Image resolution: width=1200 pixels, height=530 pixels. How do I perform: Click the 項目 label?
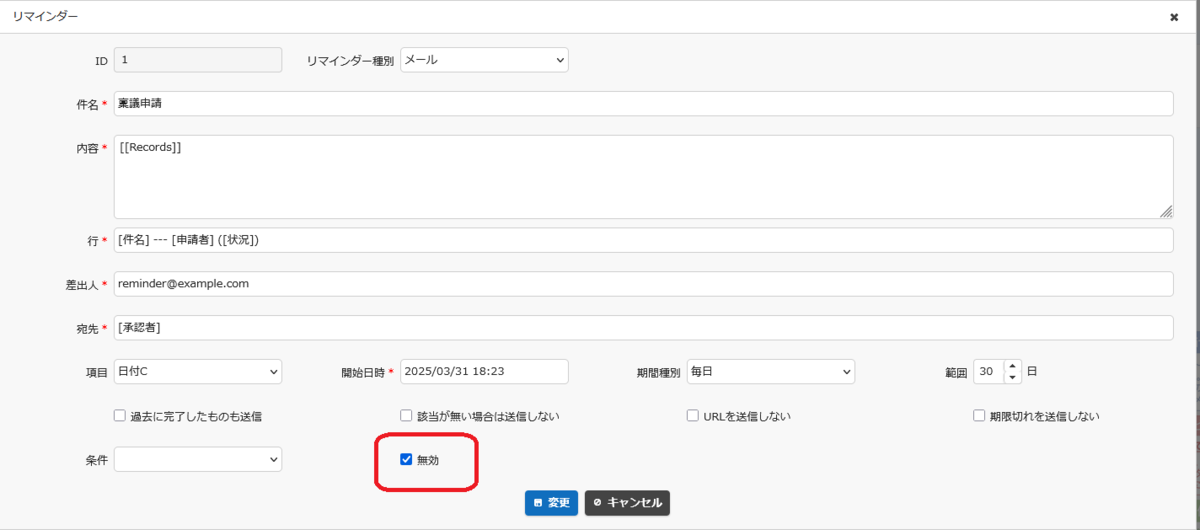tap(97, 373)
